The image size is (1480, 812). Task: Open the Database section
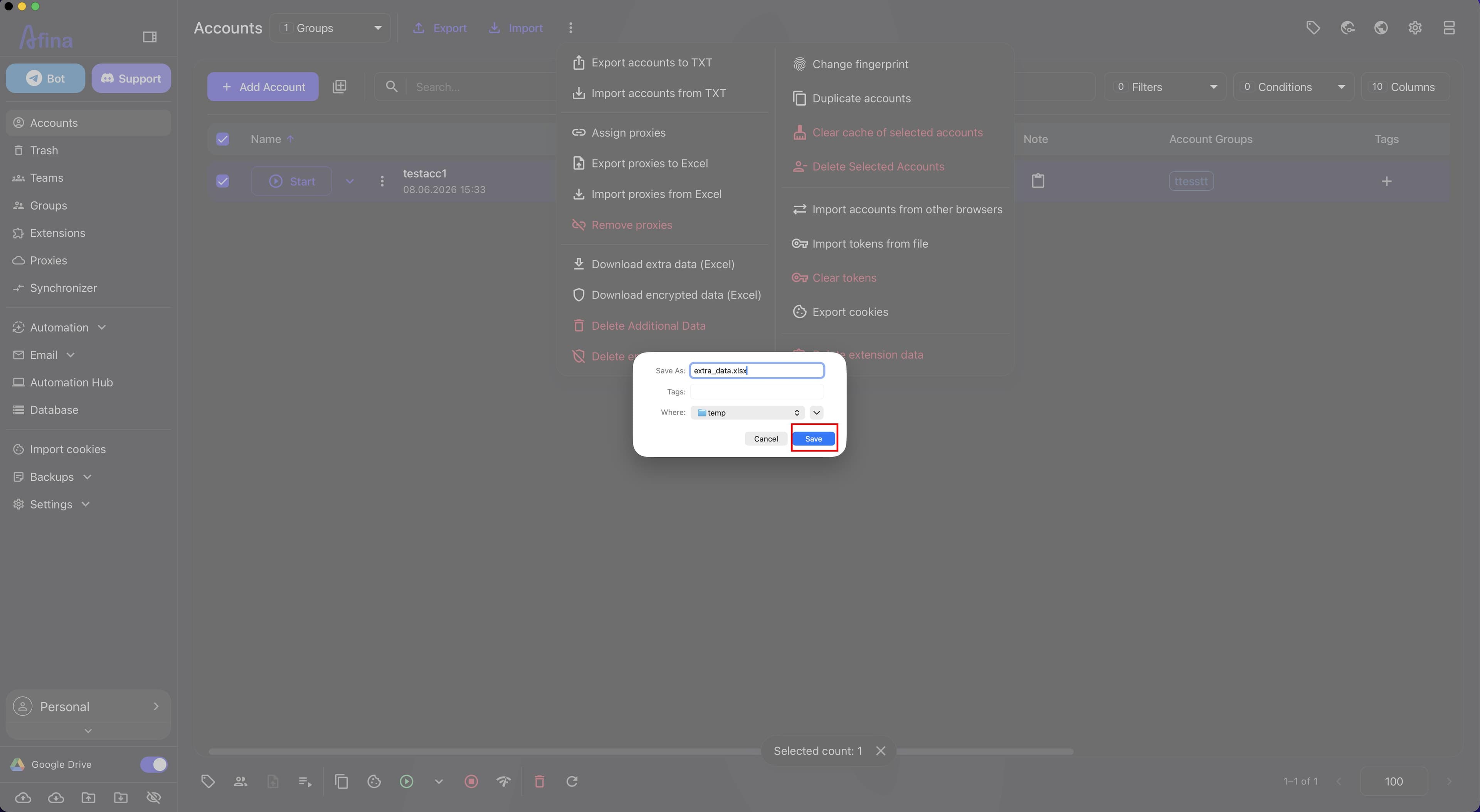88,410
